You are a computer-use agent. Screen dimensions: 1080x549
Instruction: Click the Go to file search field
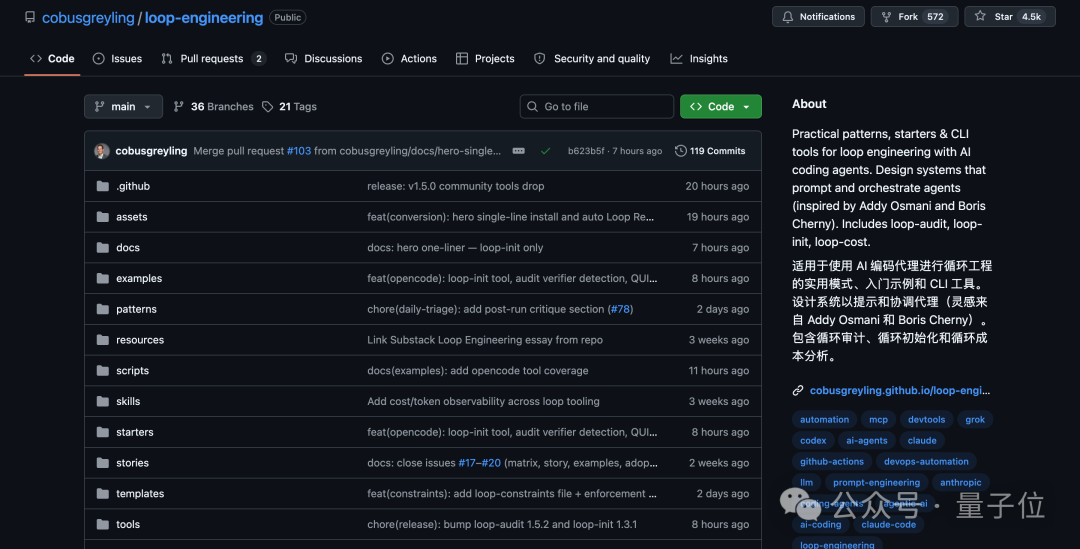pyautogui.click(x=596, y=107)
